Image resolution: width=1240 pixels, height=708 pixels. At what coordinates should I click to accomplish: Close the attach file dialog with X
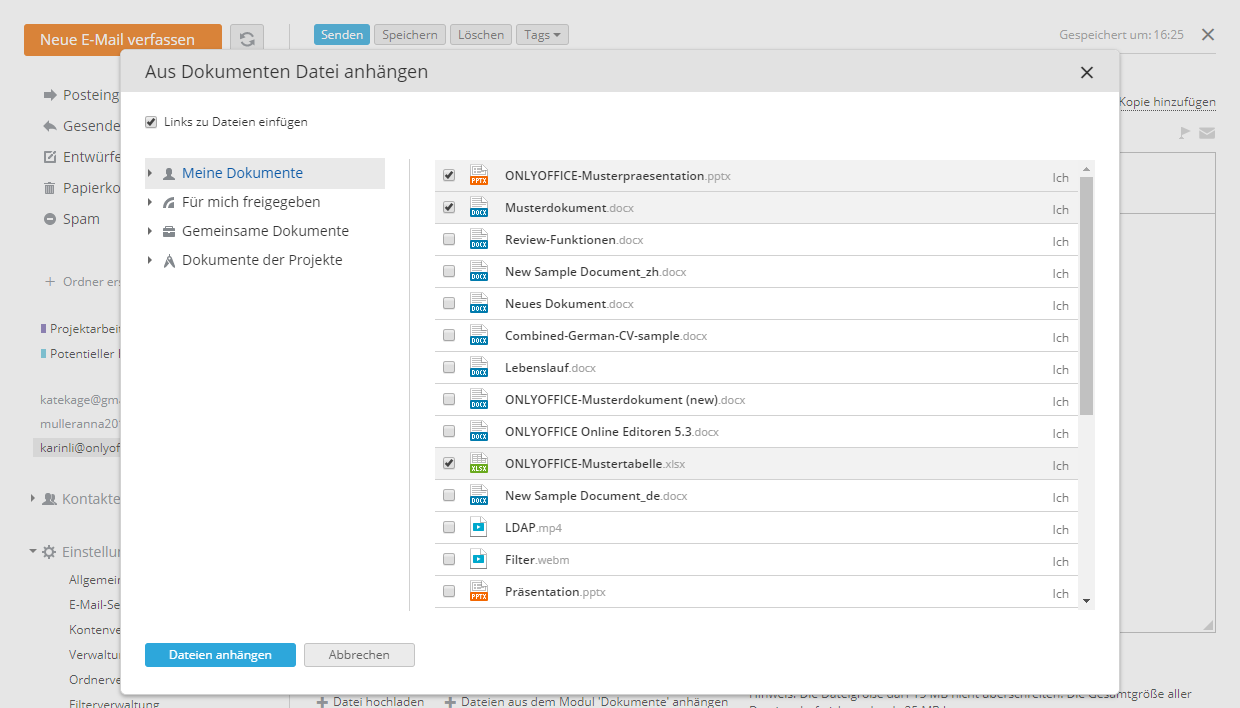1087,72
